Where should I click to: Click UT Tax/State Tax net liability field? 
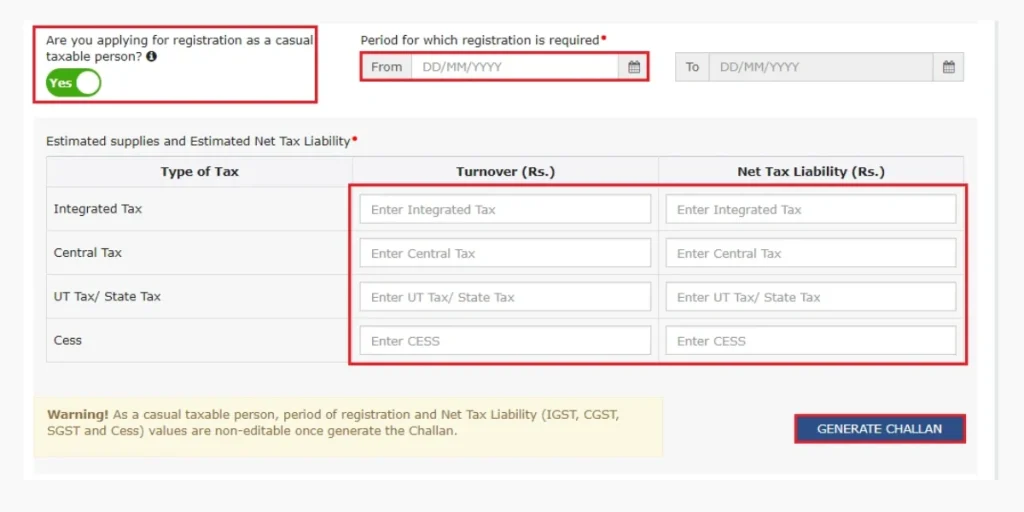tap(810, 297)
